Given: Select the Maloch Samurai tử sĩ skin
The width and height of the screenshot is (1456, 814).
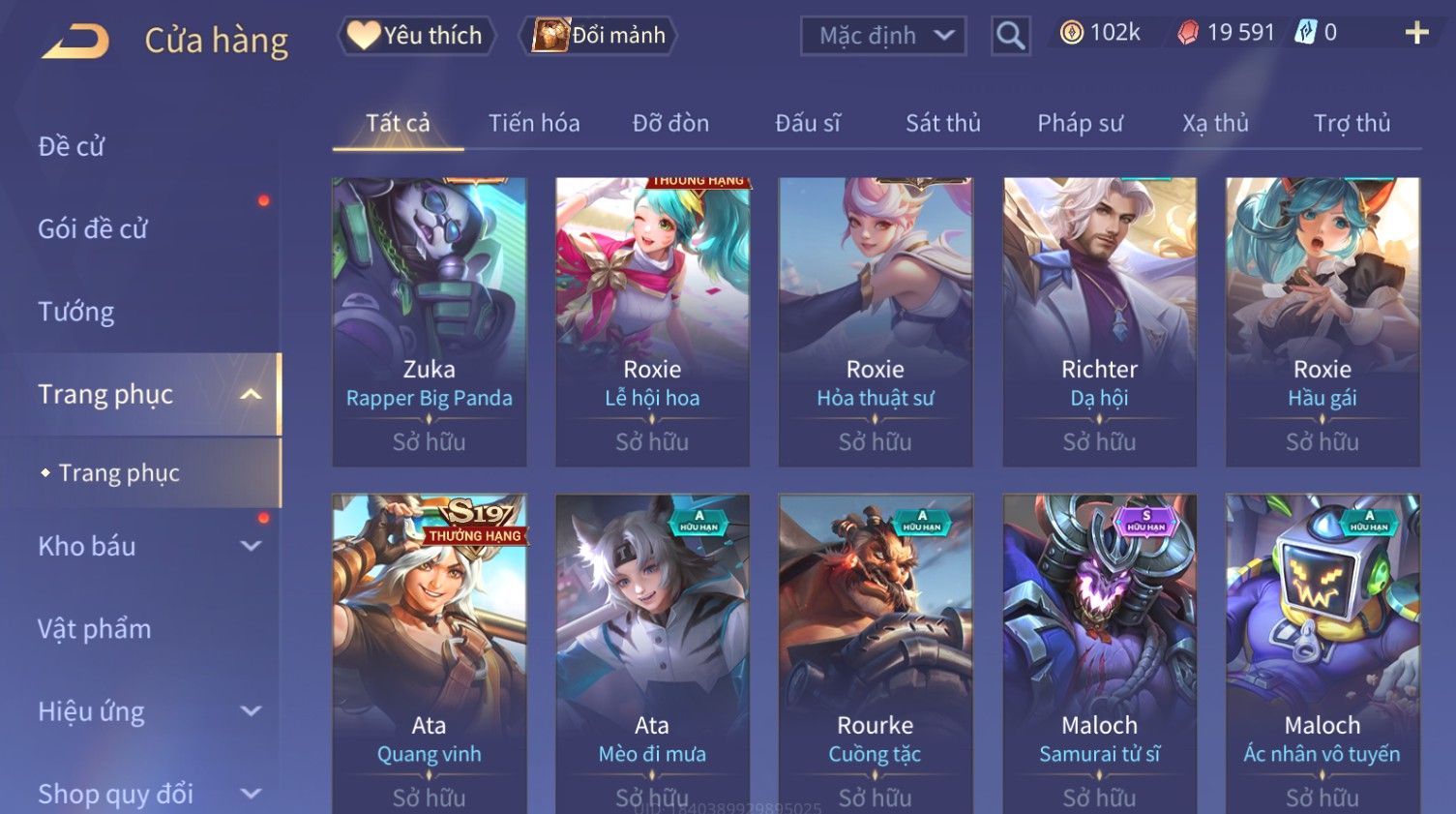Looking at the screenshot, I should [1099, 654].
